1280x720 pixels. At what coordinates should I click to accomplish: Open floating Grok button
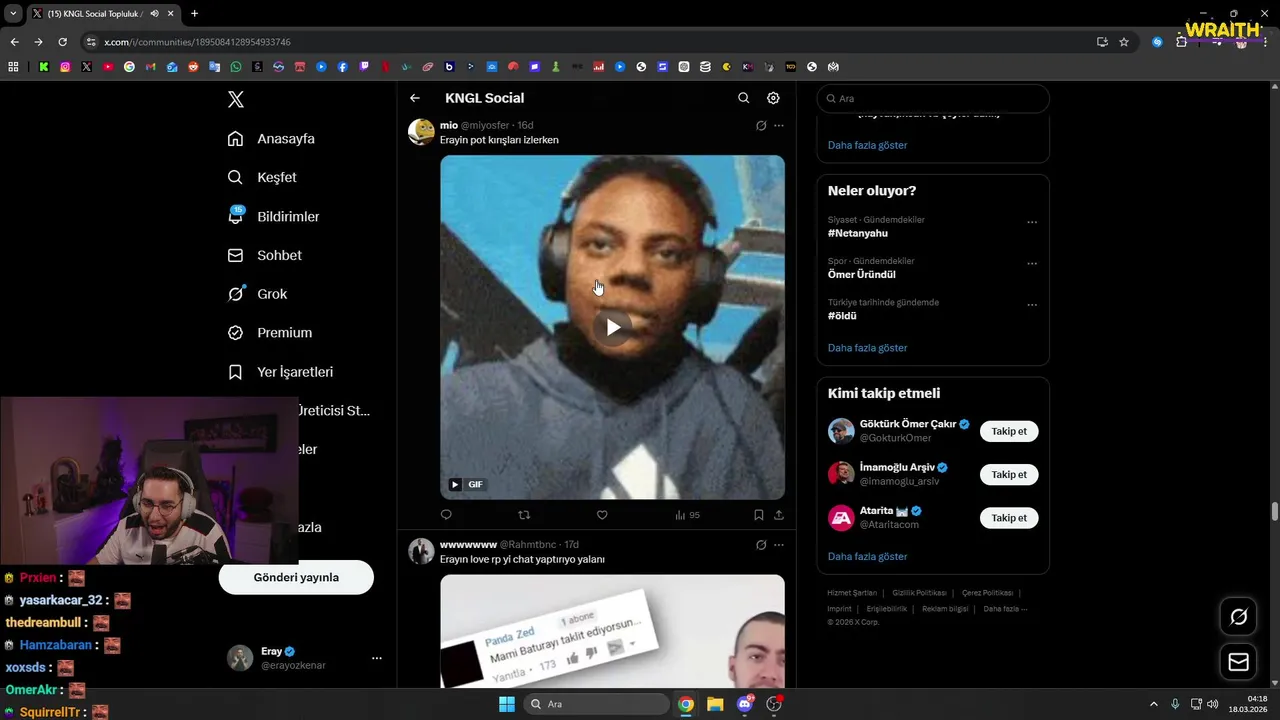tap(1238, 617)
